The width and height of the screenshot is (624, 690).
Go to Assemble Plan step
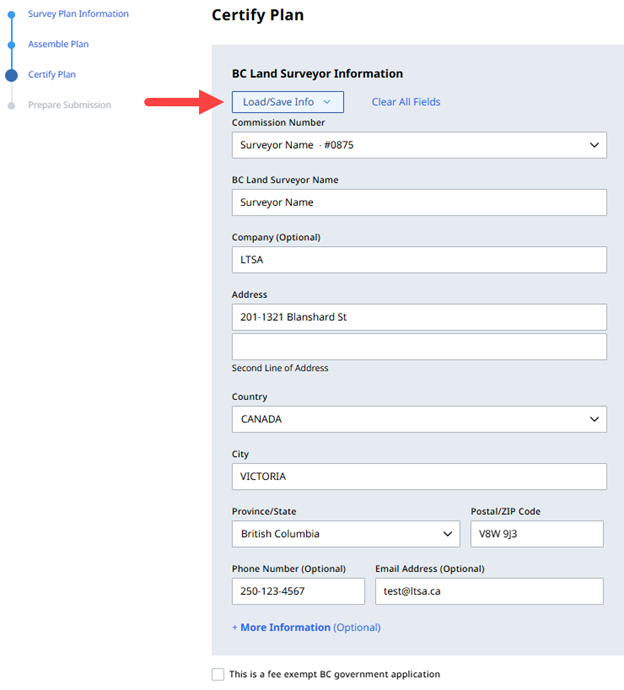pyautogui.click(x=58, y=44)
